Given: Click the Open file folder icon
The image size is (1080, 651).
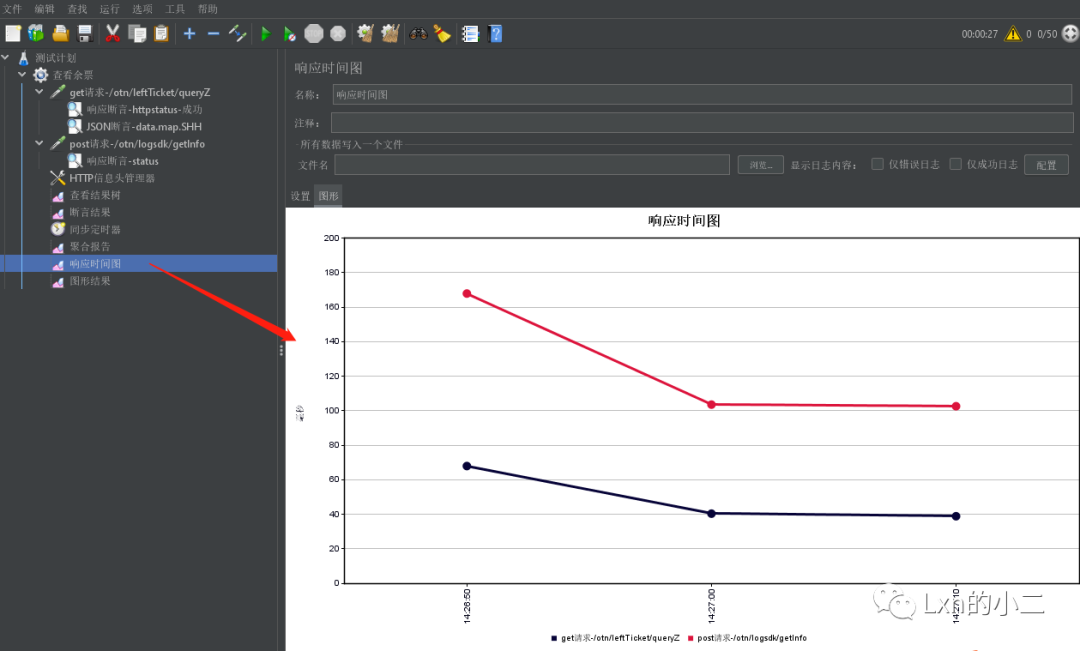Looking at the screenshot, I should [x=61, y=33].
